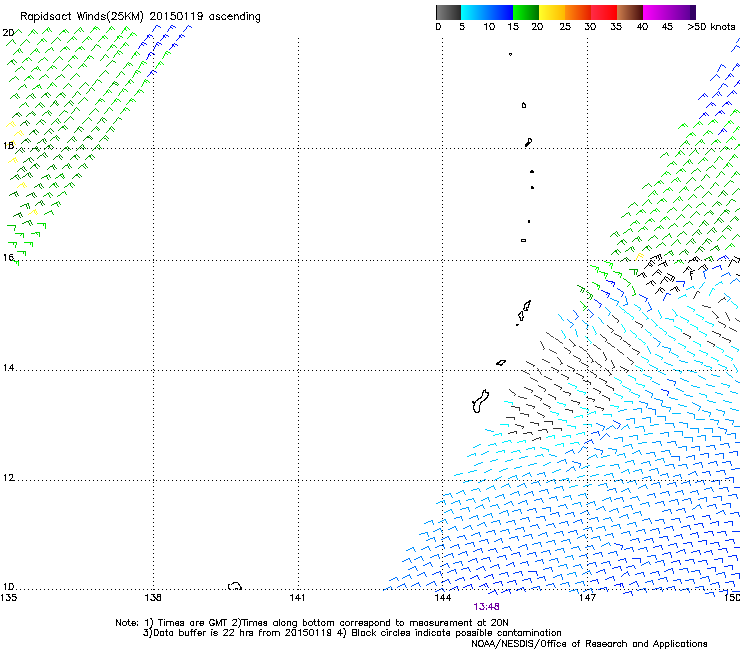Screen dimensions: 740x650
Task: Click the longitude label 135
Action: [8, 598]
